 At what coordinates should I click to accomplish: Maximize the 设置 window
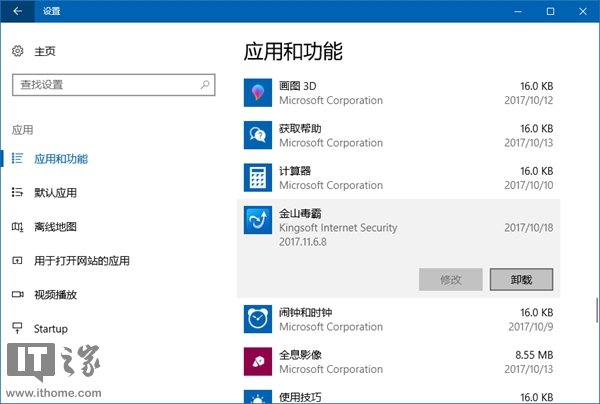pos(550,11)
